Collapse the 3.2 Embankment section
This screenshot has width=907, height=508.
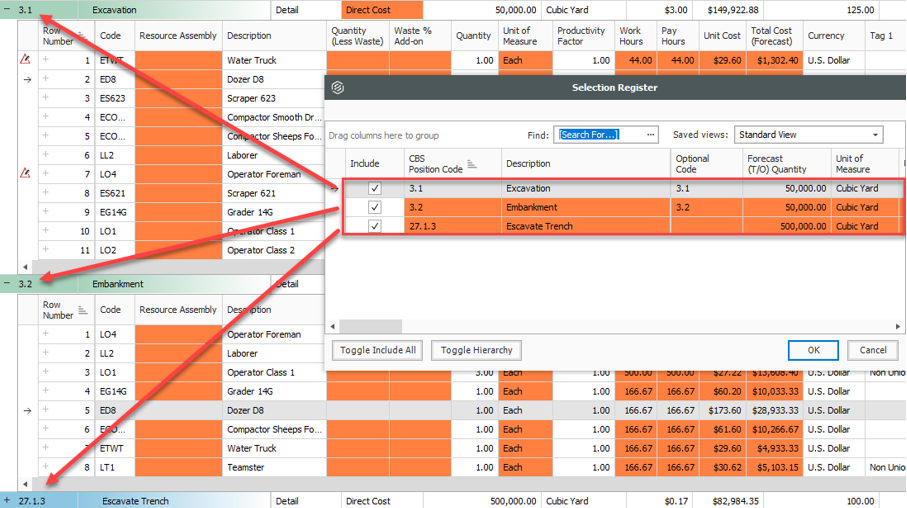8,284
